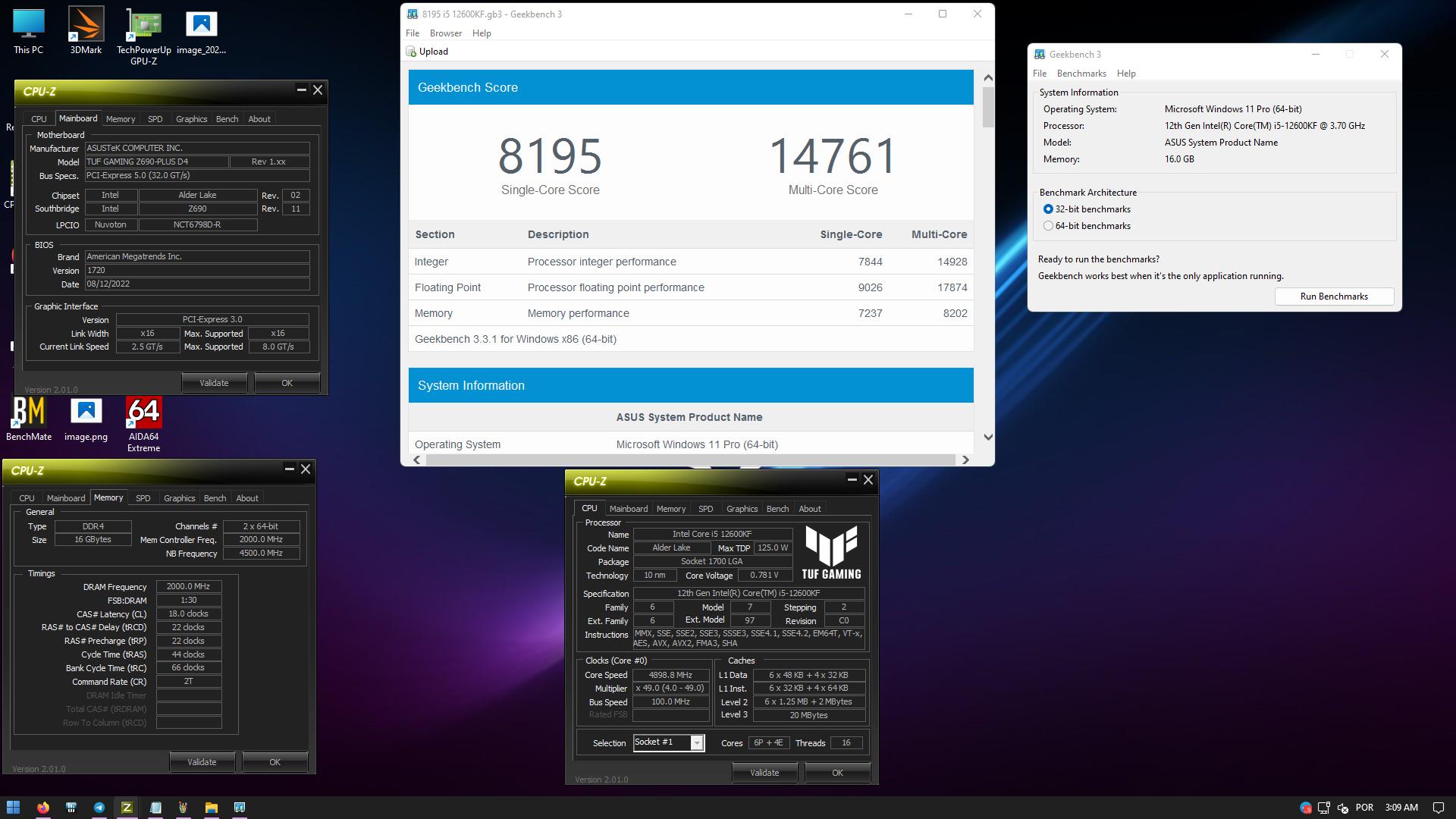Open Memory tab in CPU-Z CPU window
Image resolution: width=1456 pixels, height=819 pixels.
point(671,509)
